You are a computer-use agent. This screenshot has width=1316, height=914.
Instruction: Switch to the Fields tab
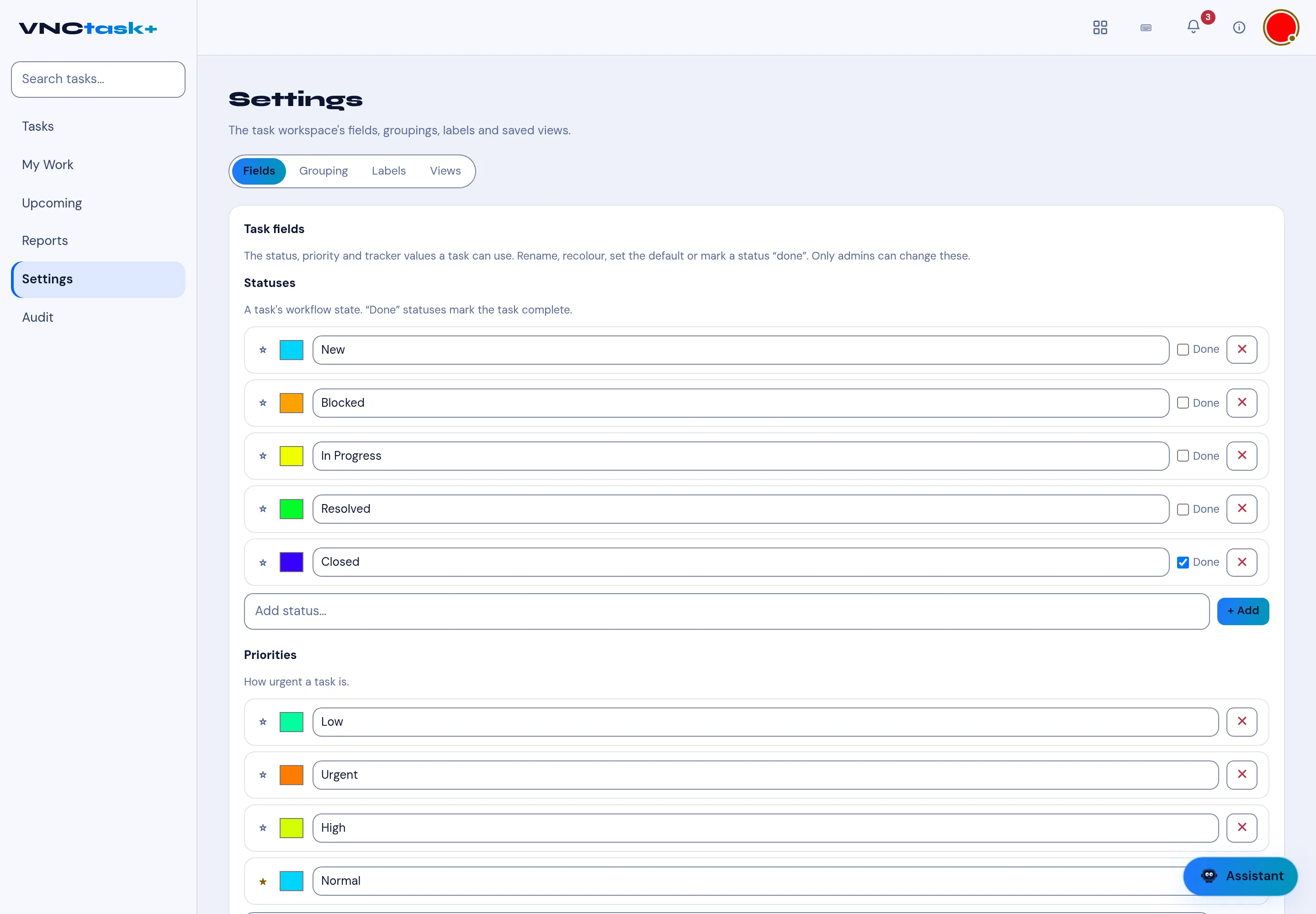[259, 170]
